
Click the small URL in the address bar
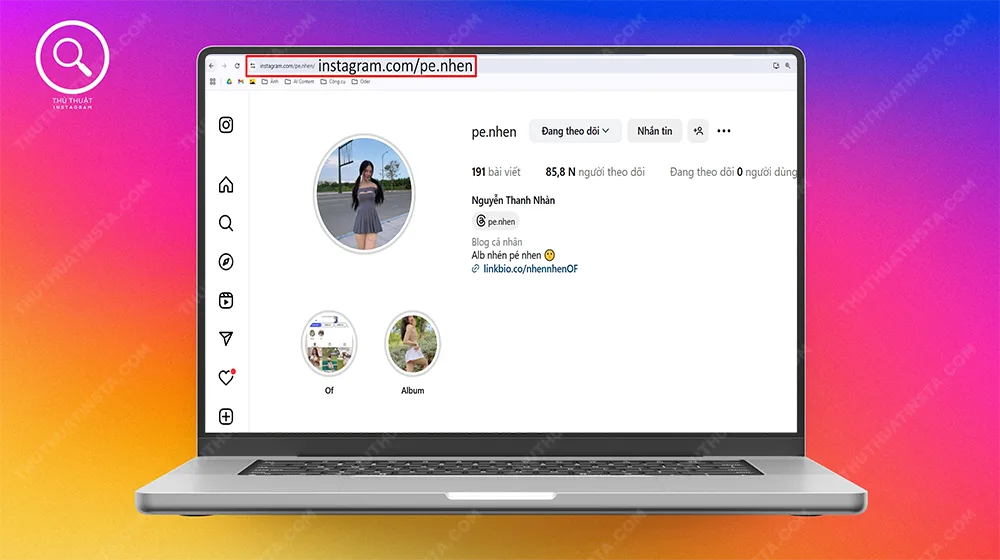click(287, 66)
